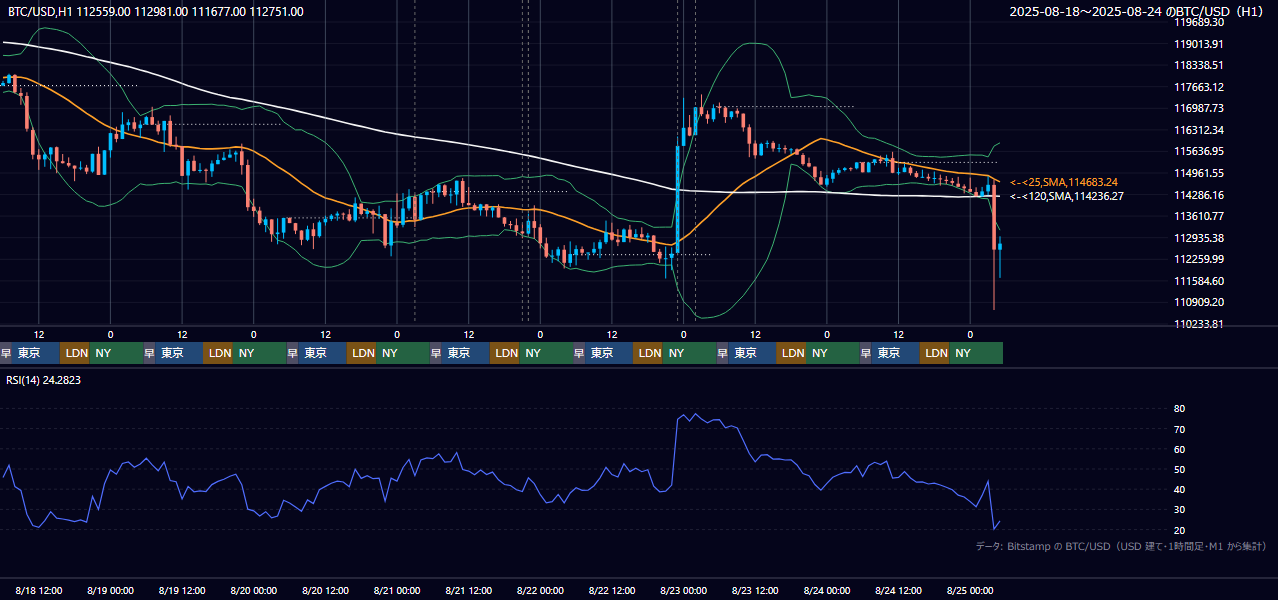Click the 8/24 00:00 date label
The width and height of the screenshot is (1278, 600).
point(827,590)
